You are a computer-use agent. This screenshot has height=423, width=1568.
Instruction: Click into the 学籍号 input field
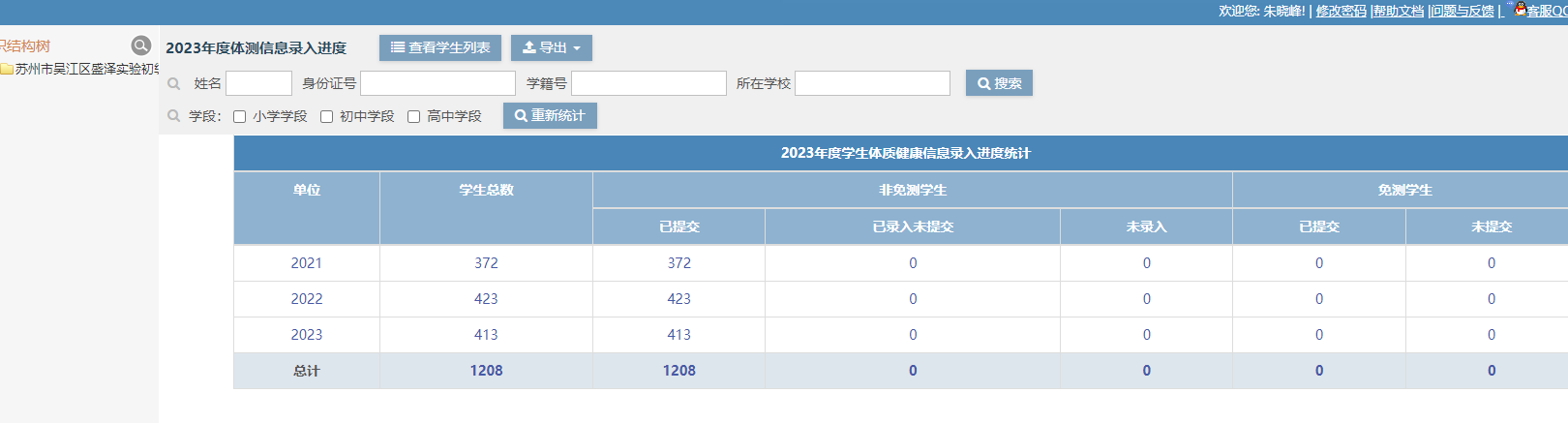(648, 83)
